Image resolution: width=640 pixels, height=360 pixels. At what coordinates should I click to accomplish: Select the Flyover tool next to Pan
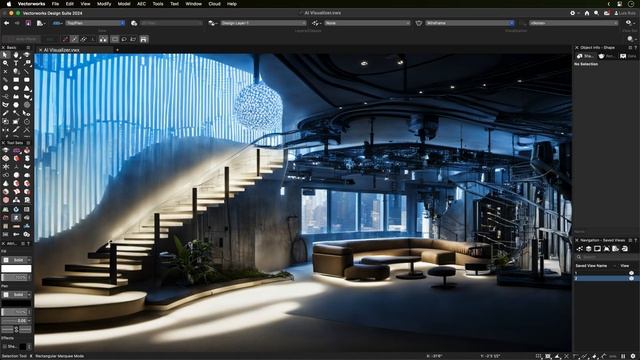tap(27, 55)
